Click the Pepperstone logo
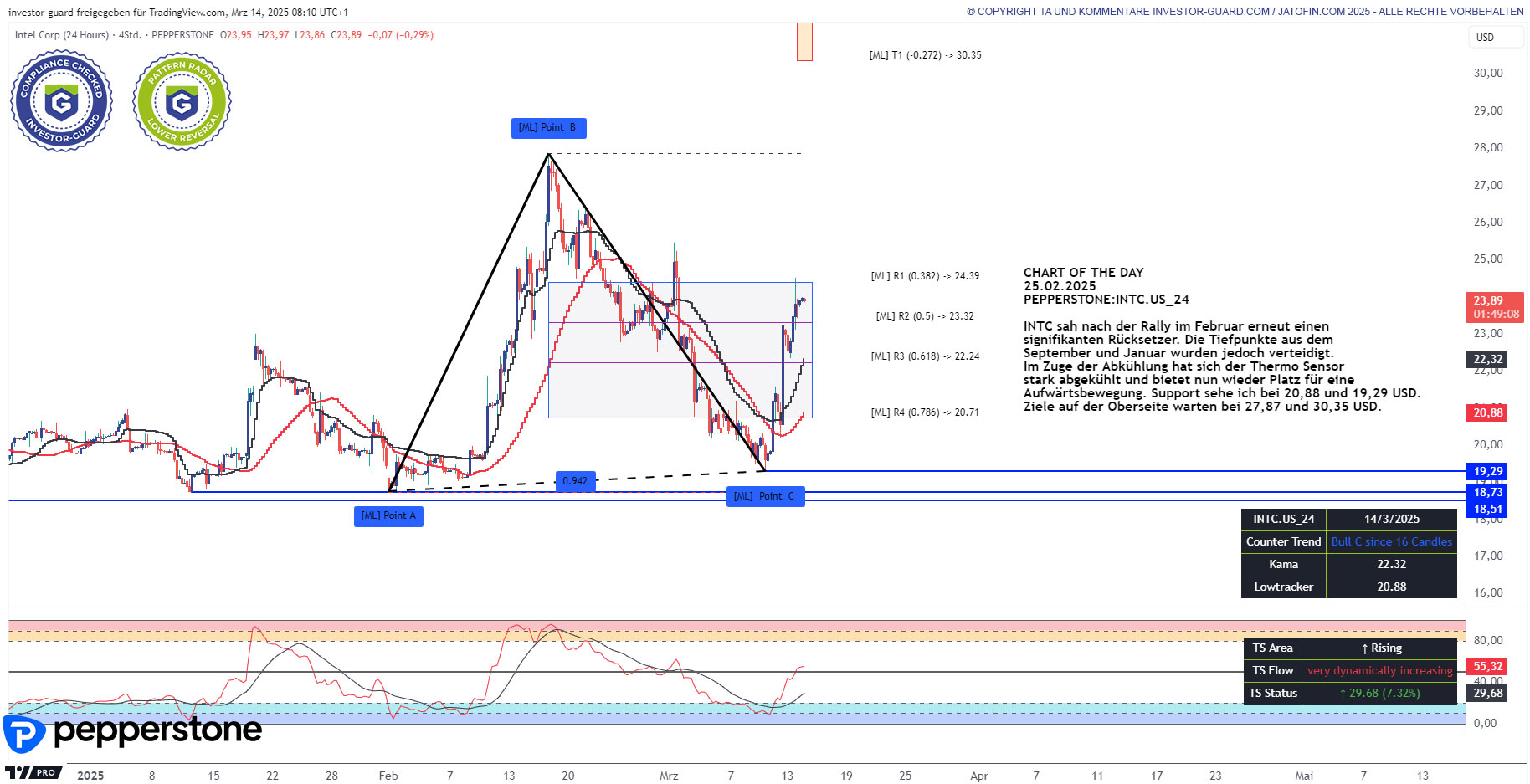 134,732
